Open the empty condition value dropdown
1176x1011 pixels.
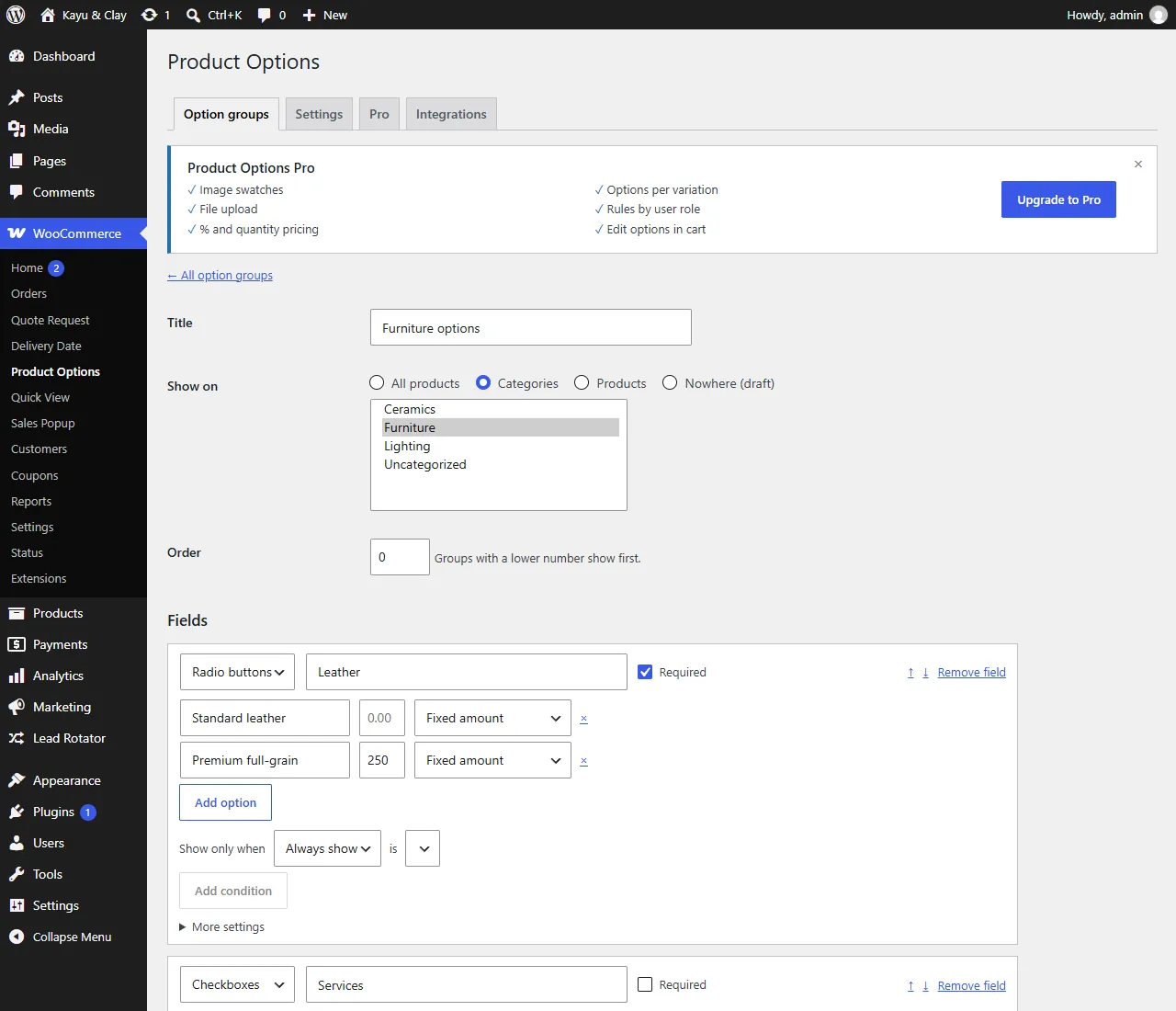[423, 848]
